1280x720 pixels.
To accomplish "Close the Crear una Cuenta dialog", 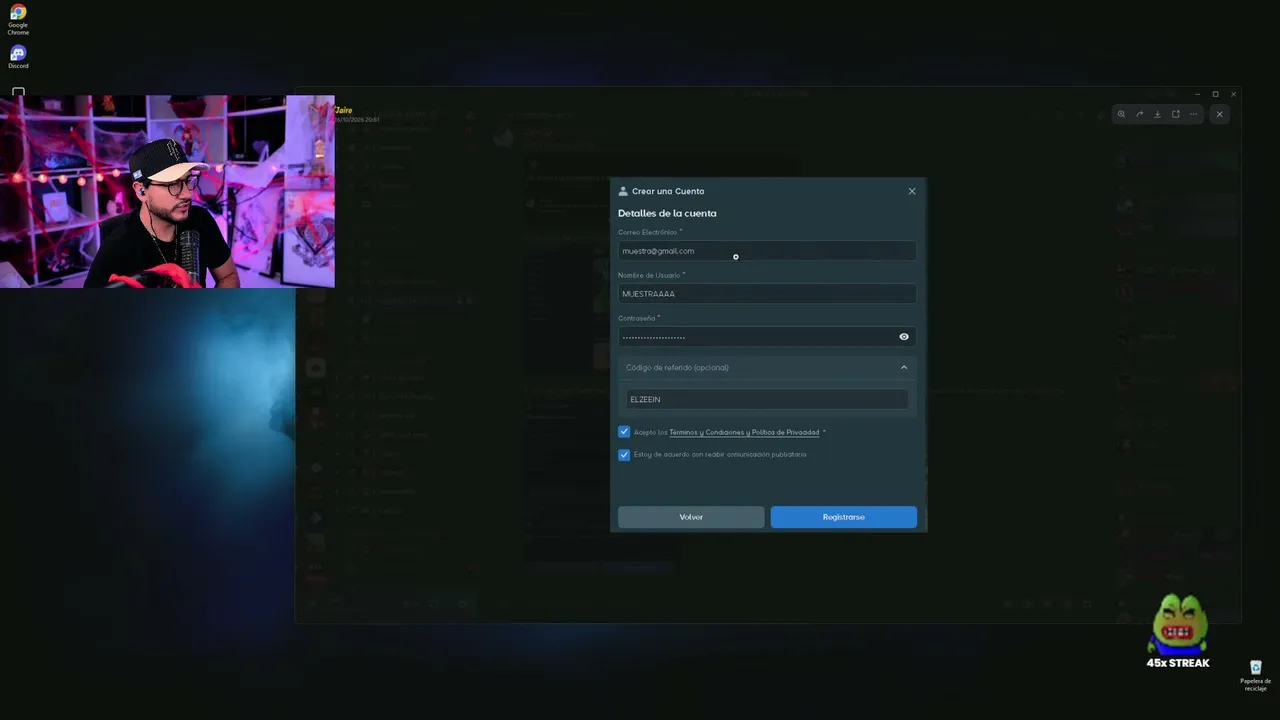I will (x=912, y=191).
